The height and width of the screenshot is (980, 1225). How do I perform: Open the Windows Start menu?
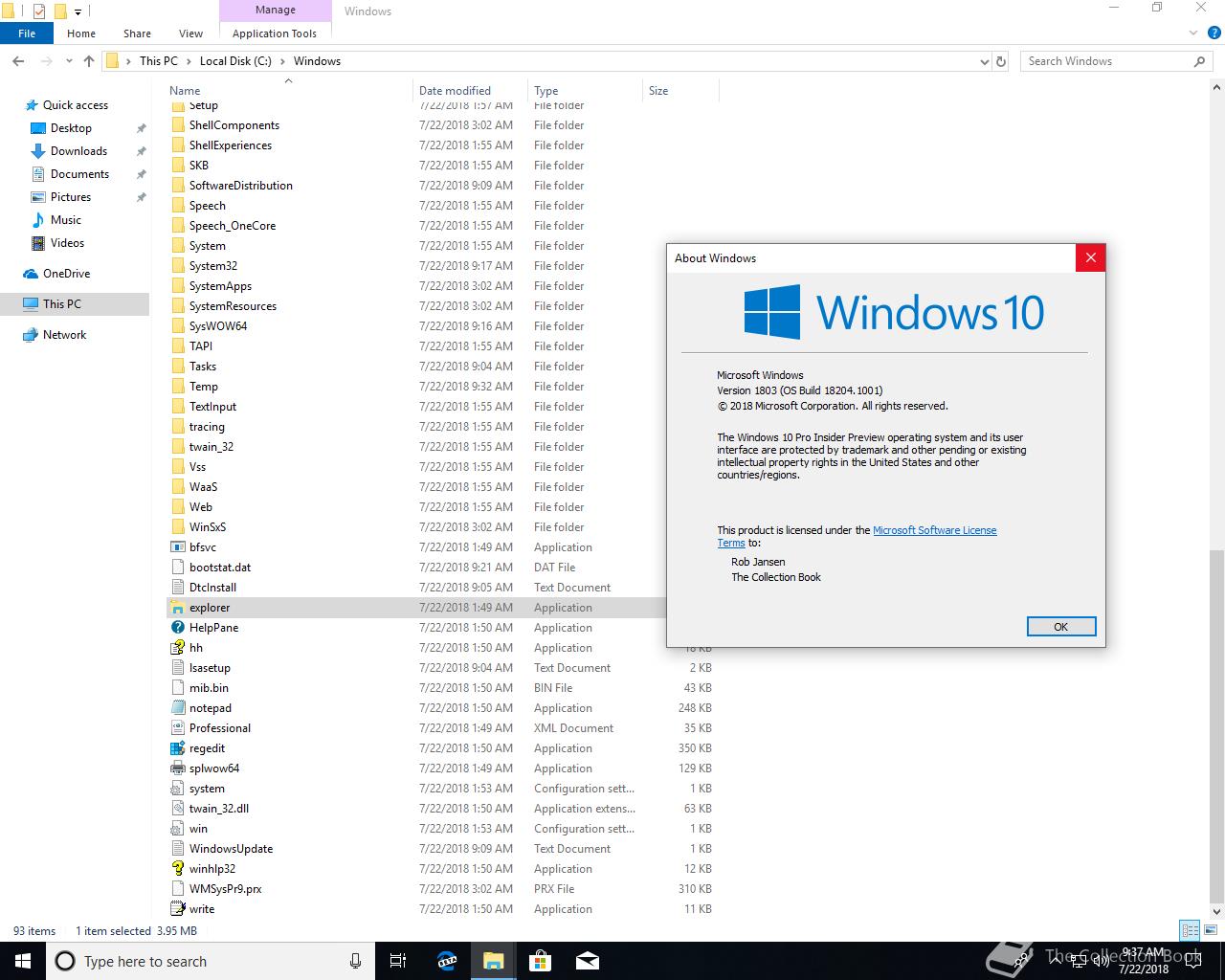point(22,961)
